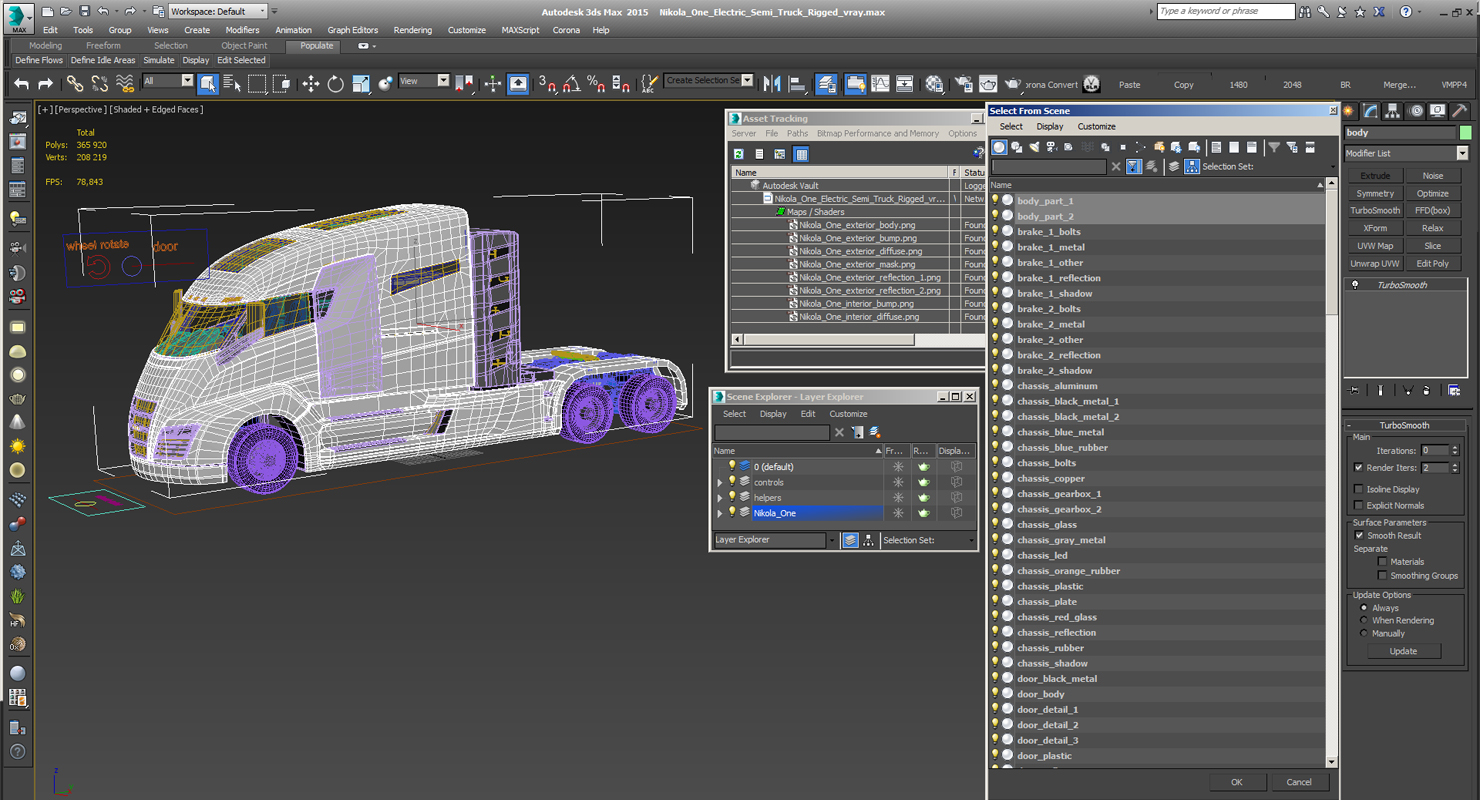Toggle the Render Iters checkbox

pyautogui.click(x=1358, y=467)
